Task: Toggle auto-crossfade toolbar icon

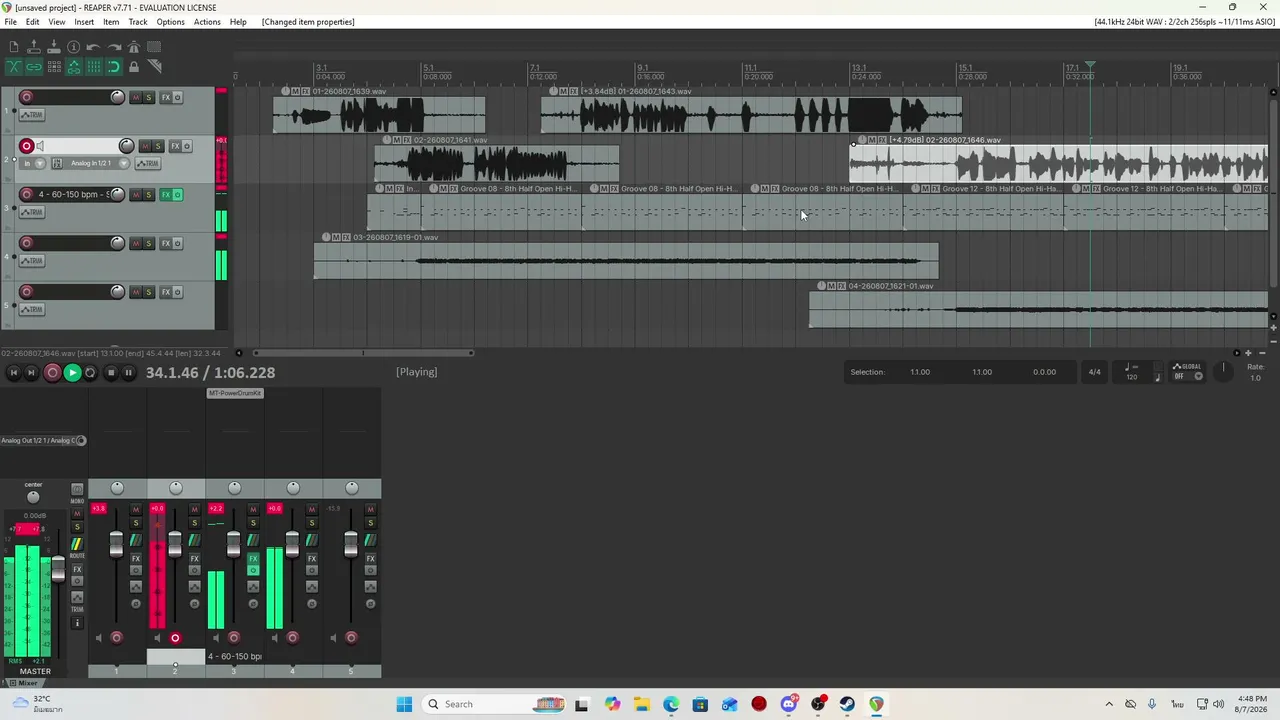Action: coord(13,67)
